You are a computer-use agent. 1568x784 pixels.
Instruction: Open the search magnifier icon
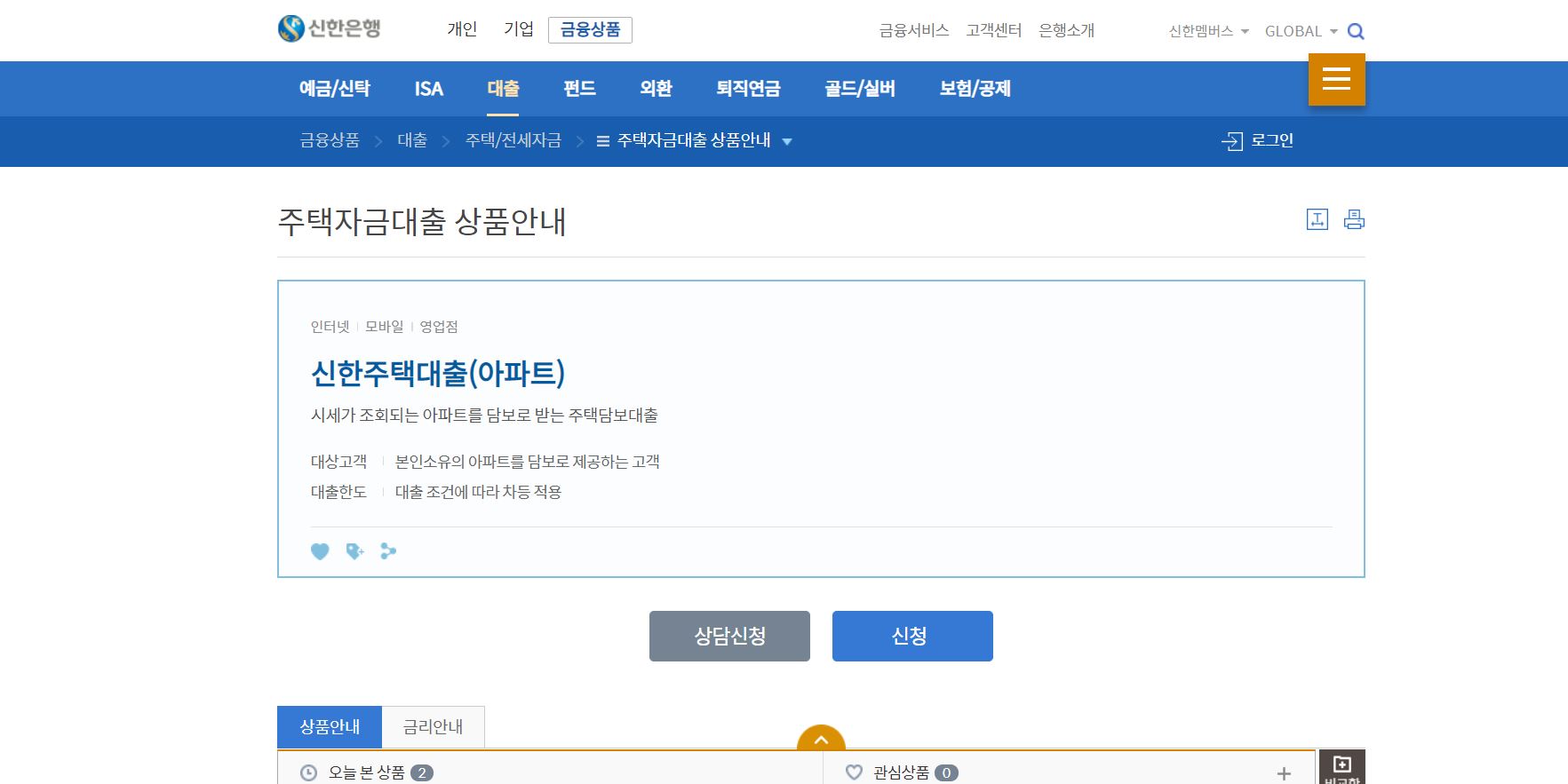coord(1356,31)
